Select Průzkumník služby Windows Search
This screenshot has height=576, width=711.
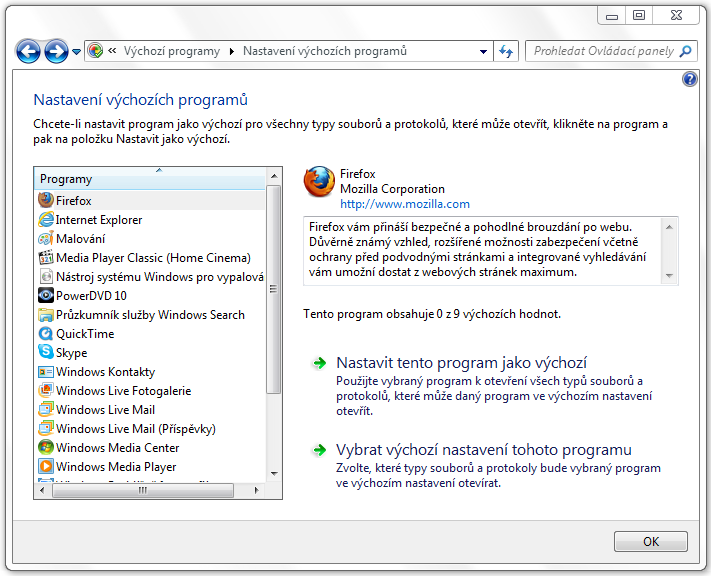150,315
